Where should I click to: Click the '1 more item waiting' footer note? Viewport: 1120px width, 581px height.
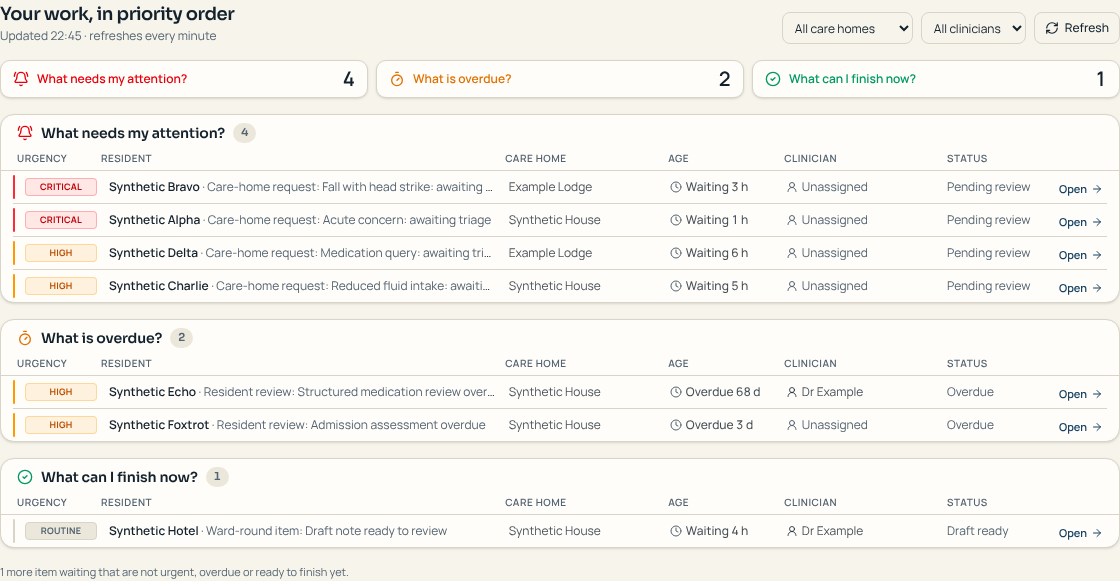pos(174,572)
